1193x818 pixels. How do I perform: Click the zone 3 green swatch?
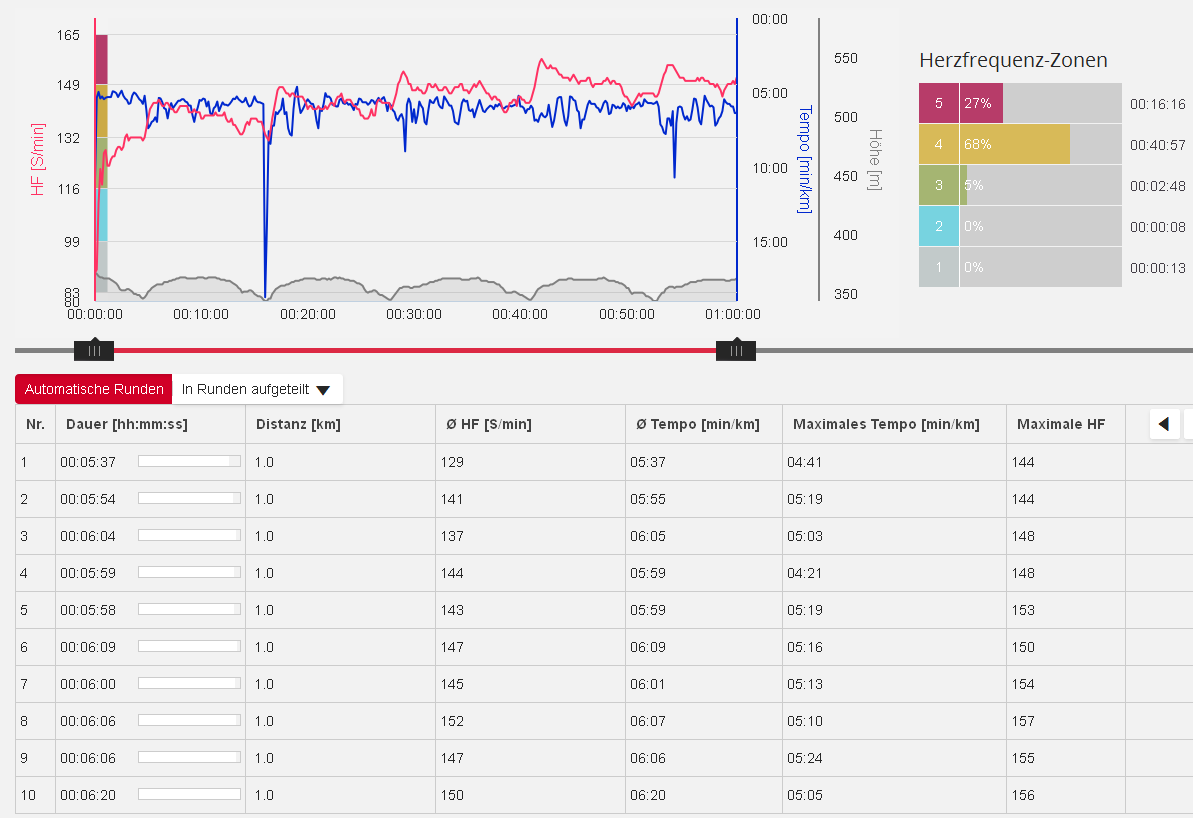tap(938, 186)
